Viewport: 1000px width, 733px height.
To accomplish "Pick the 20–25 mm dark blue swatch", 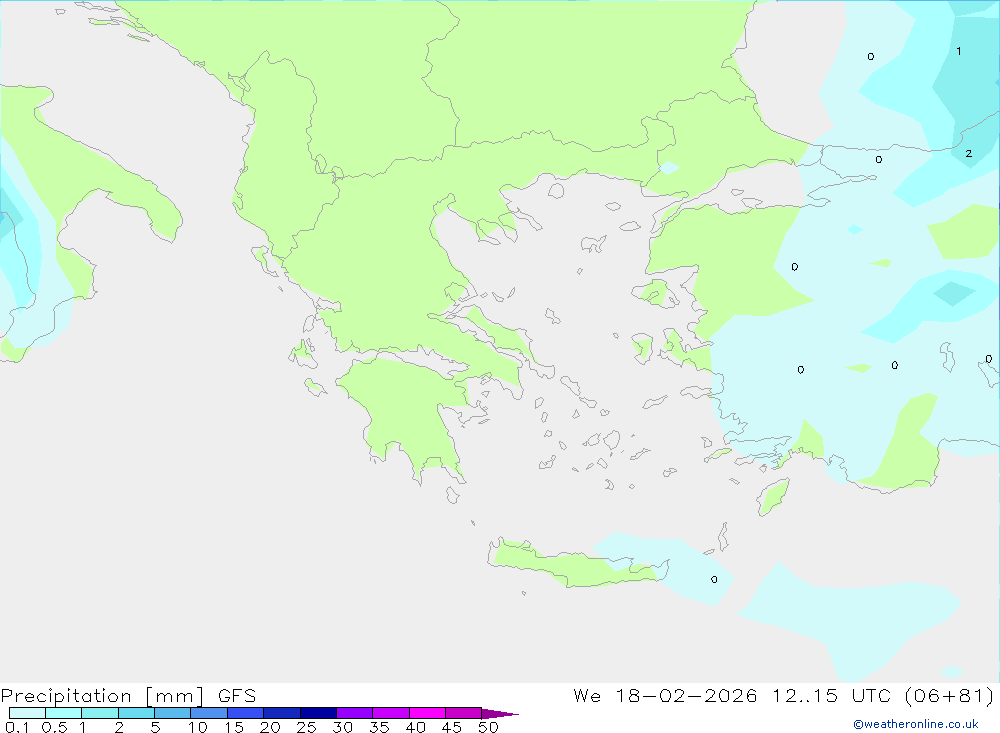I will coord(282,713).
